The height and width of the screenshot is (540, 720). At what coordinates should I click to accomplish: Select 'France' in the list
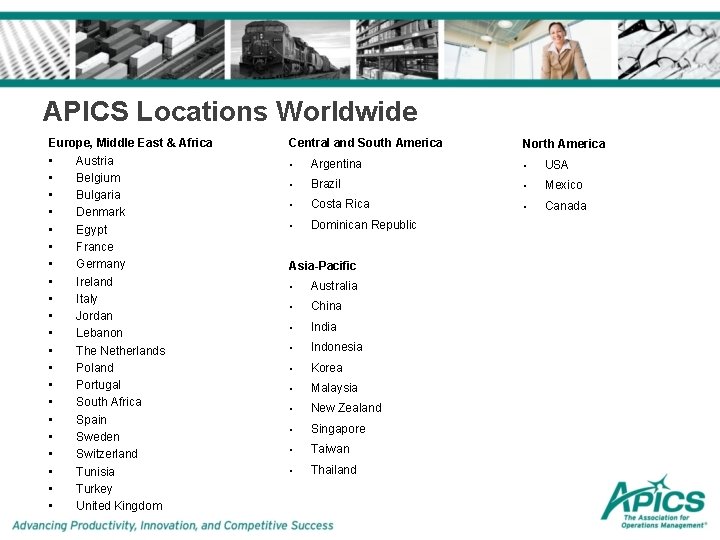95,247
